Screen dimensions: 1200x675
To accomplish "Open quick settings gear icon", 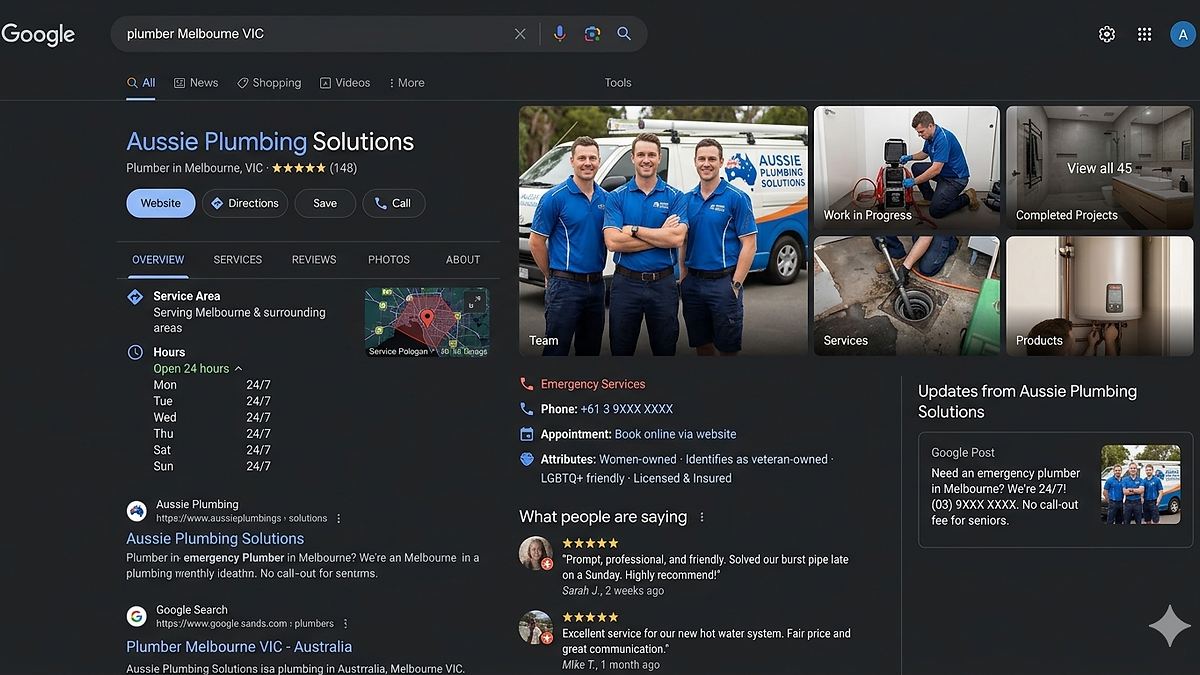I will [x=1107, y=34].
